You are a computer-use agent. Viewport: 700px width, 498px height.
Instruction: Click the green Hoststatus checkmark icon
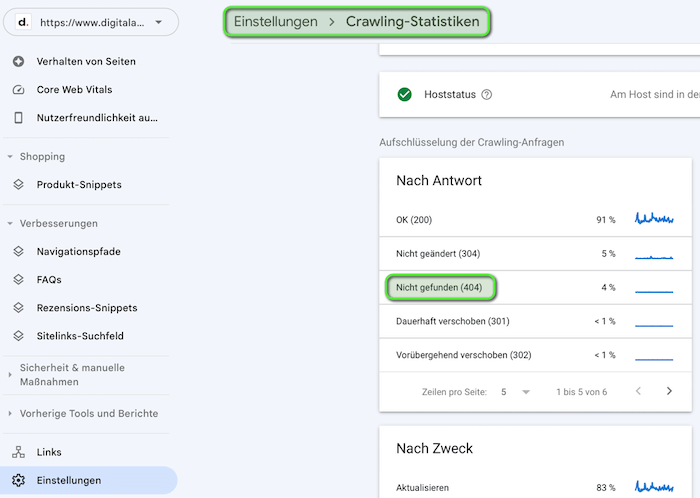405,95
